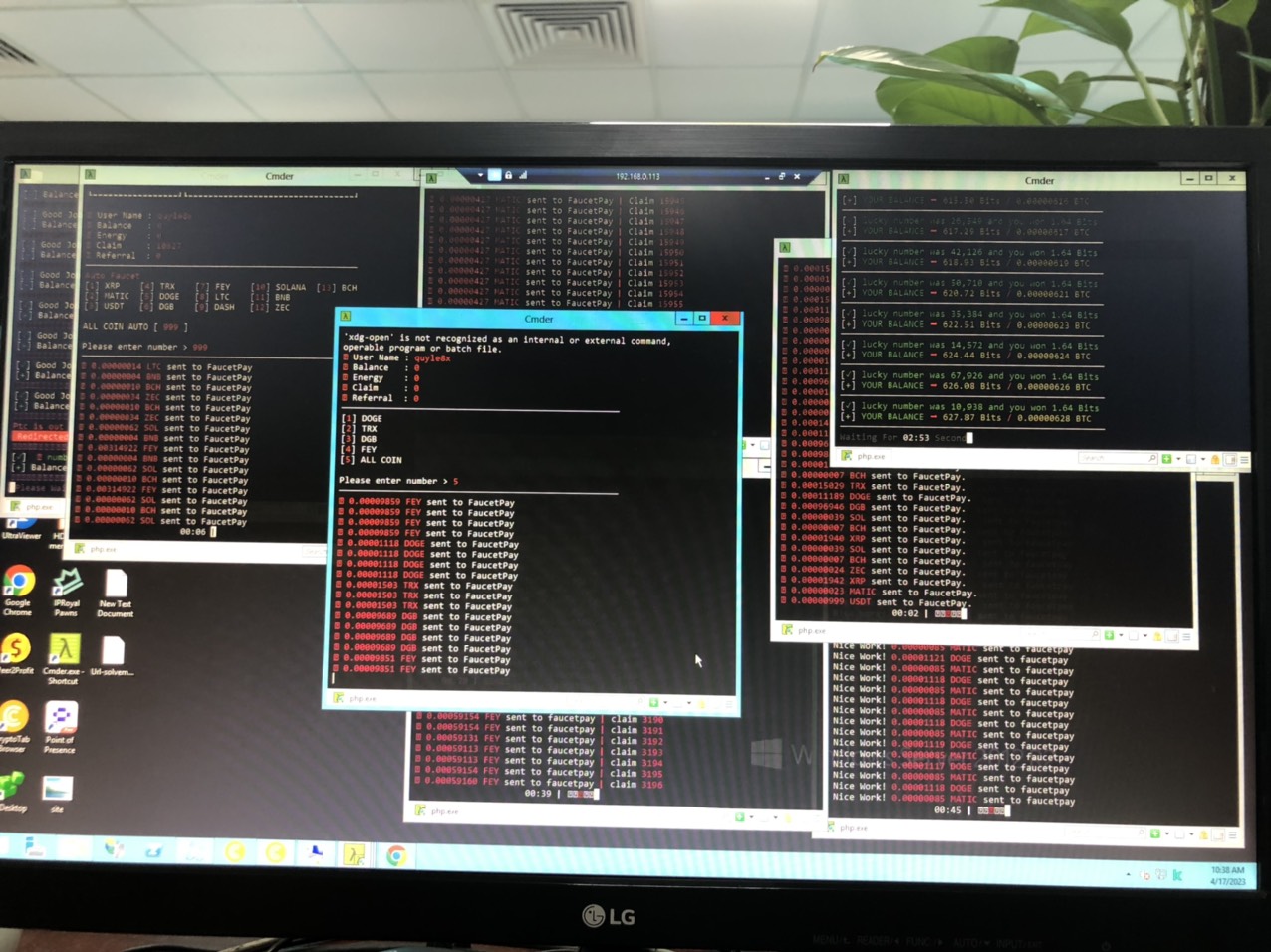The width and height of the screenshot is (1271, 952).
Task: Select php.exe tab in top-right Cmder window
Action: [x=865, y=456]
